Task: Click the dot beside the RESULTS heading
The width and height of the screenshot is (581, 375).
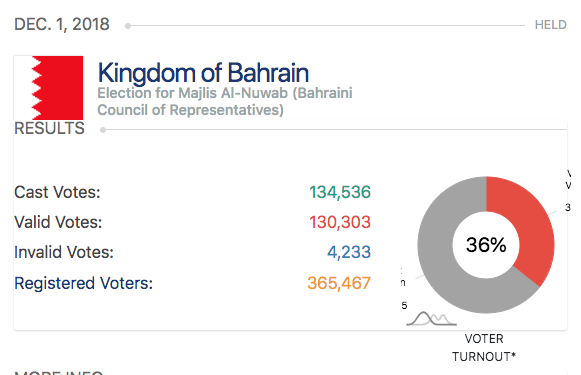Action: coord(103,130)
